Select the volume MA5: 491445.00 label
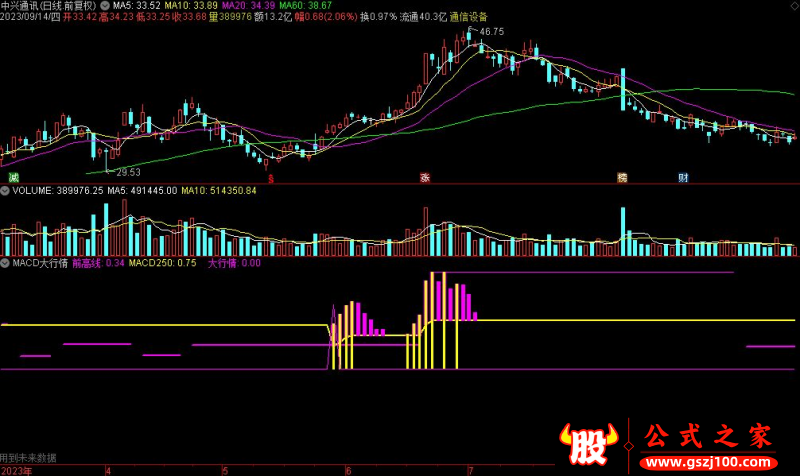The width and height of the screenshot is (800, 476). pyautogui.click(x=142, y=191)
